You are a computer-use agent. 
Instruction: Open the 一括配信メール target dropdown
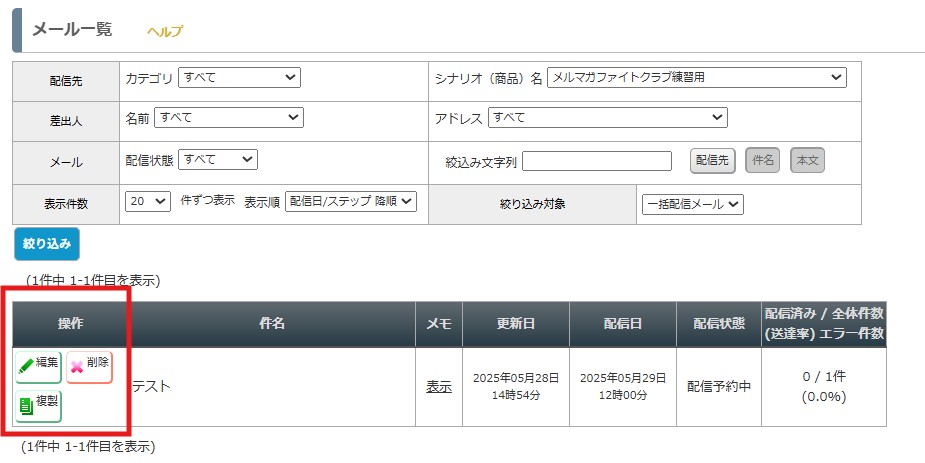pos(693,204)
